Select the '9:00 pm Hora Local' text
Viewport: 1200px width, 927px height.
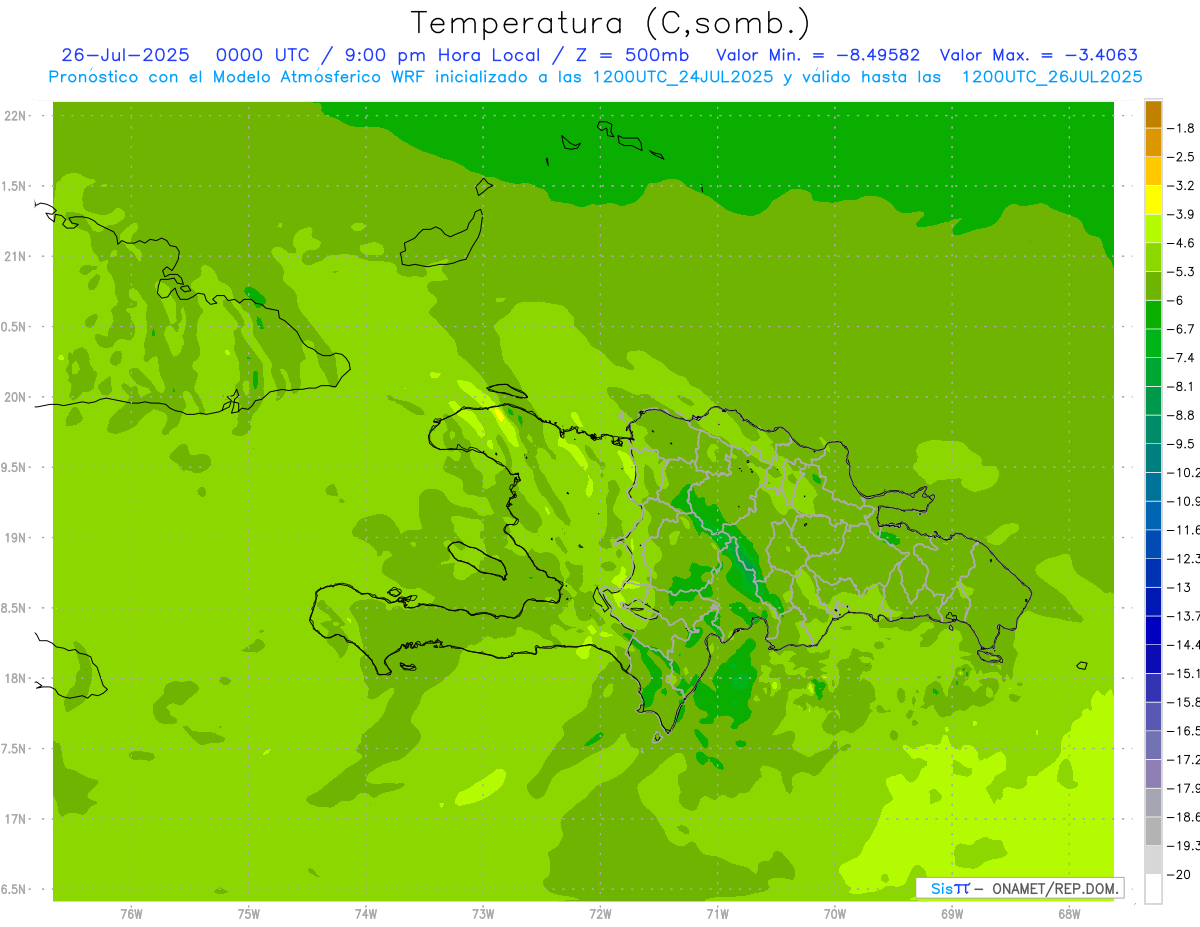(442, 55)
